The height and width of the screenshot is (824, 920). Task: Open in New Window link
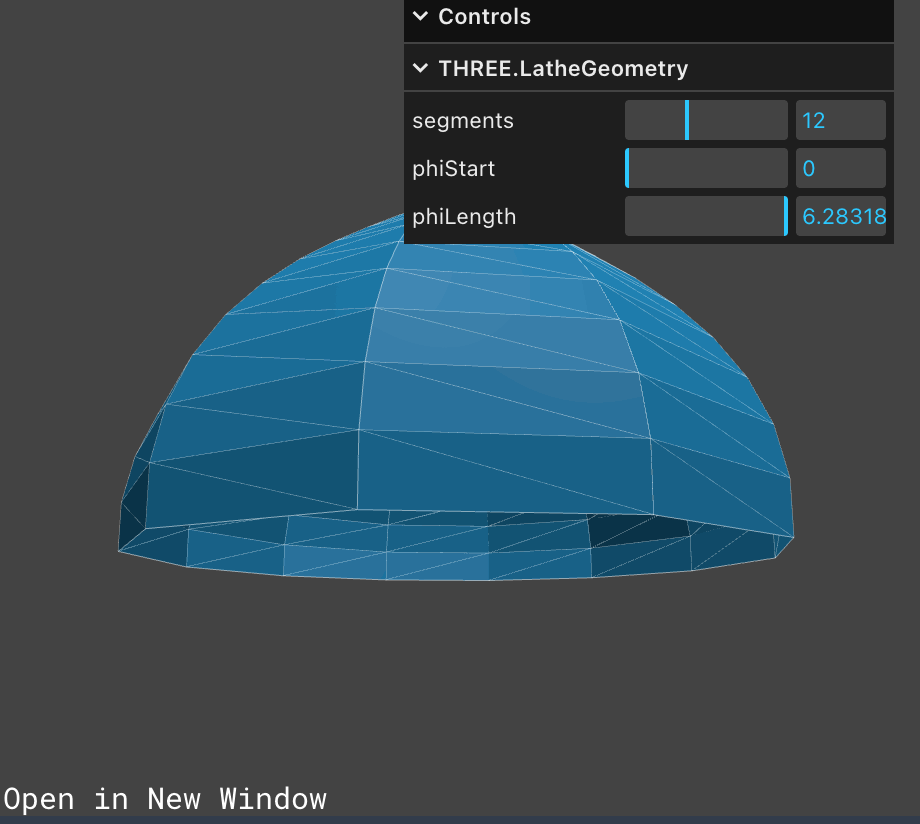[x=165, y=799]
